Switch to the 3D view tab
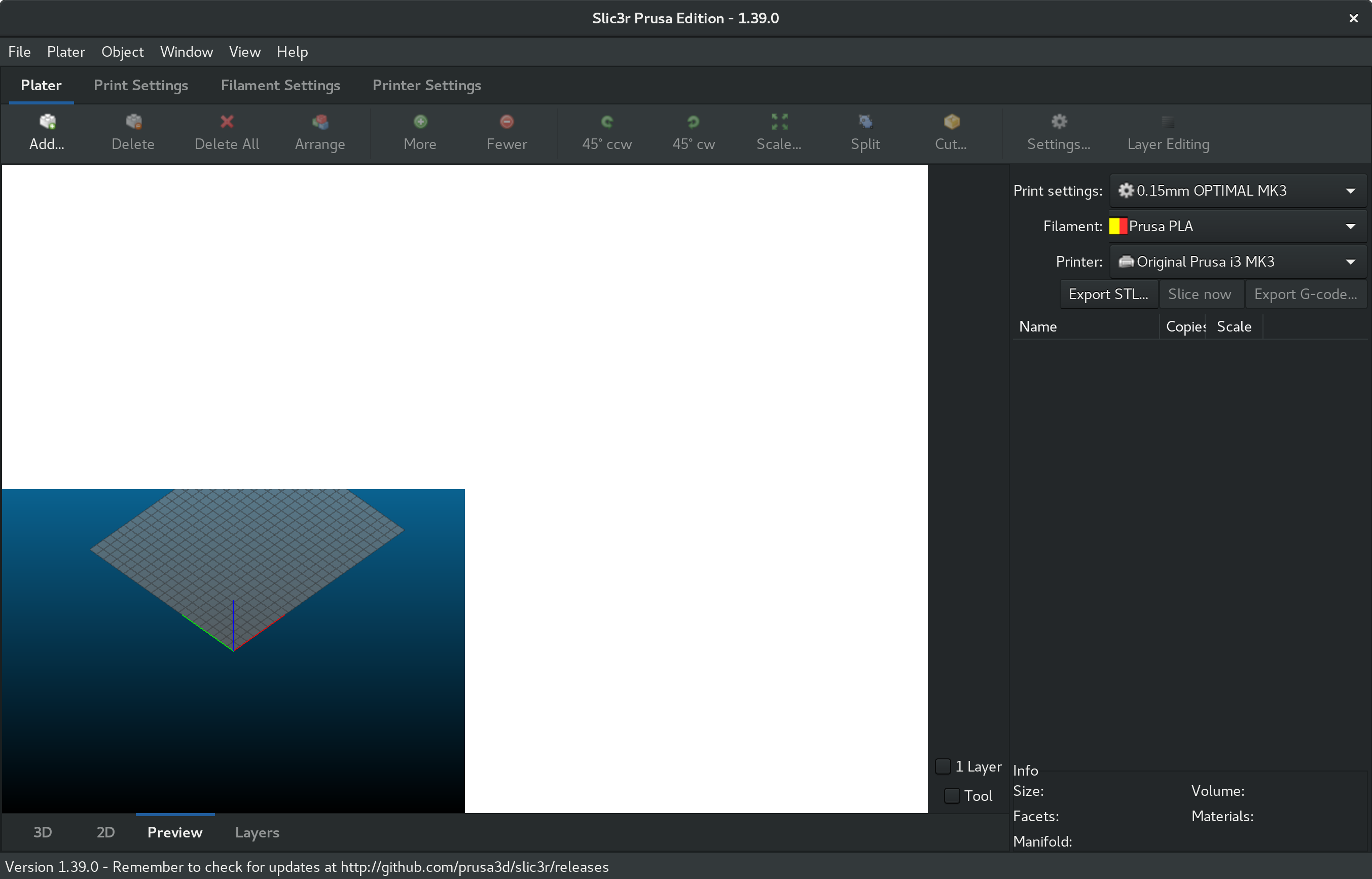 click(42, 832)
